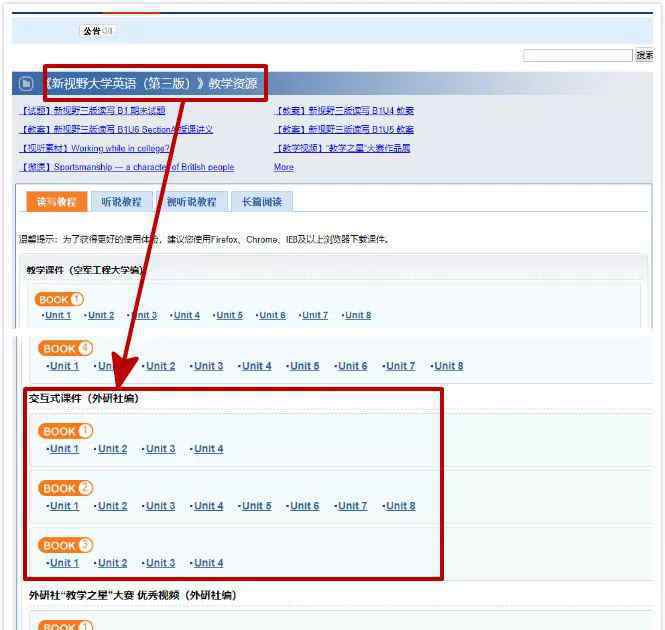The width and height of the screenshot is (665, 630).
Task: Click the 教学课件（空军工程大学编）heading
Action: [85, 270]
